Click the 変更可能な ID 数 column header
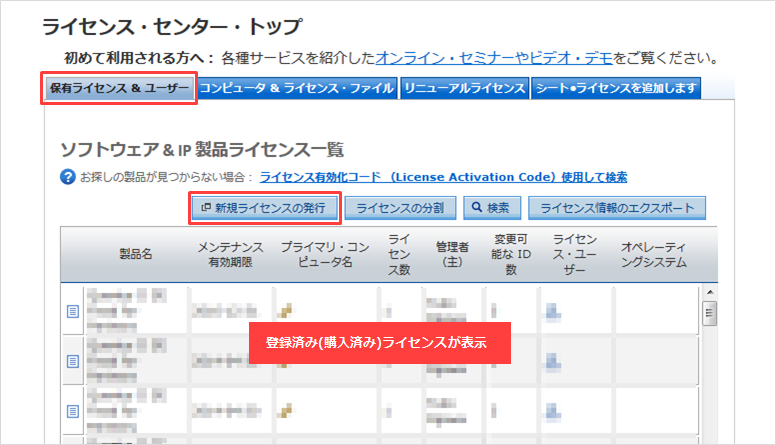 [x=511, y=254]
